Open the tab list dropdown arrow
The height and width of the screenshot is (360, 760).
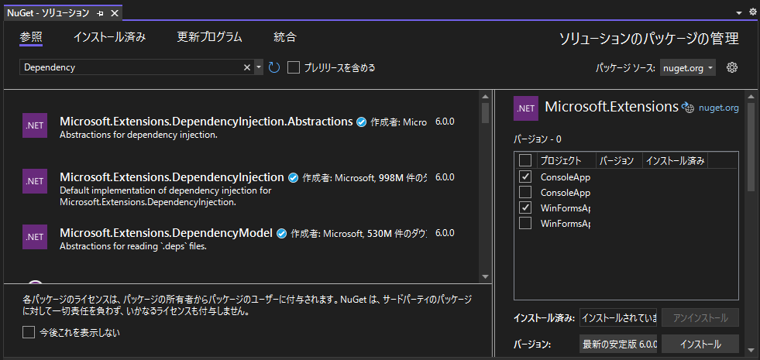[x=739, y=13]
